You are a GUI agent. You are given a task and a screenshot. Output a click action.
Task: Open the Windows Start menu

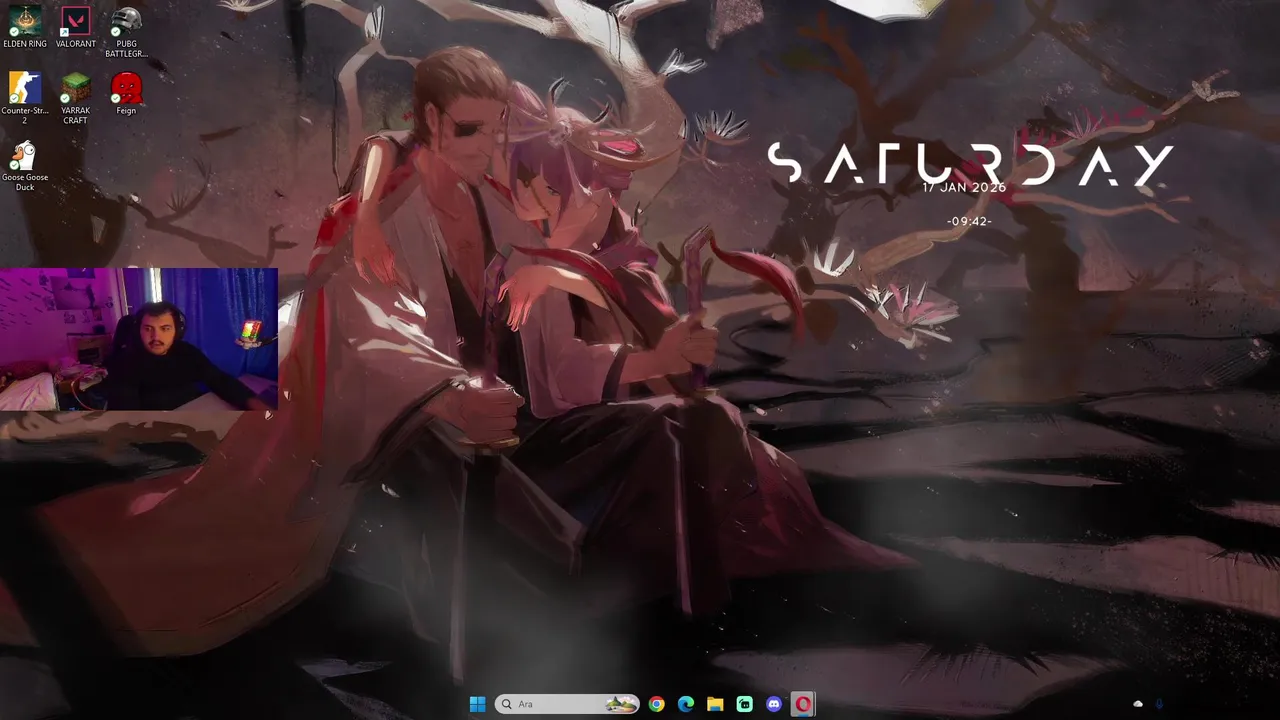pos(477,704)
